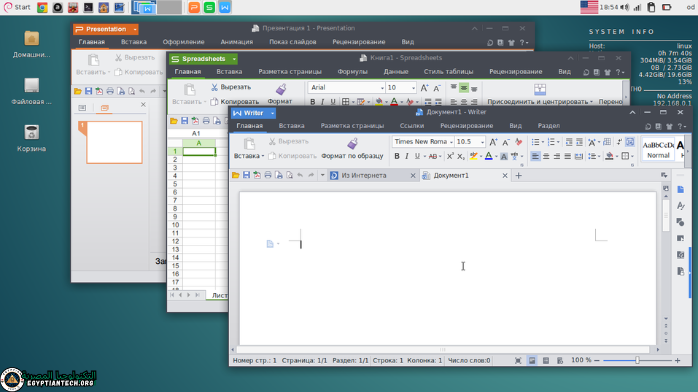
Task: Click Копировать in Spreadsheets ribbon
Action: point(235,101)
